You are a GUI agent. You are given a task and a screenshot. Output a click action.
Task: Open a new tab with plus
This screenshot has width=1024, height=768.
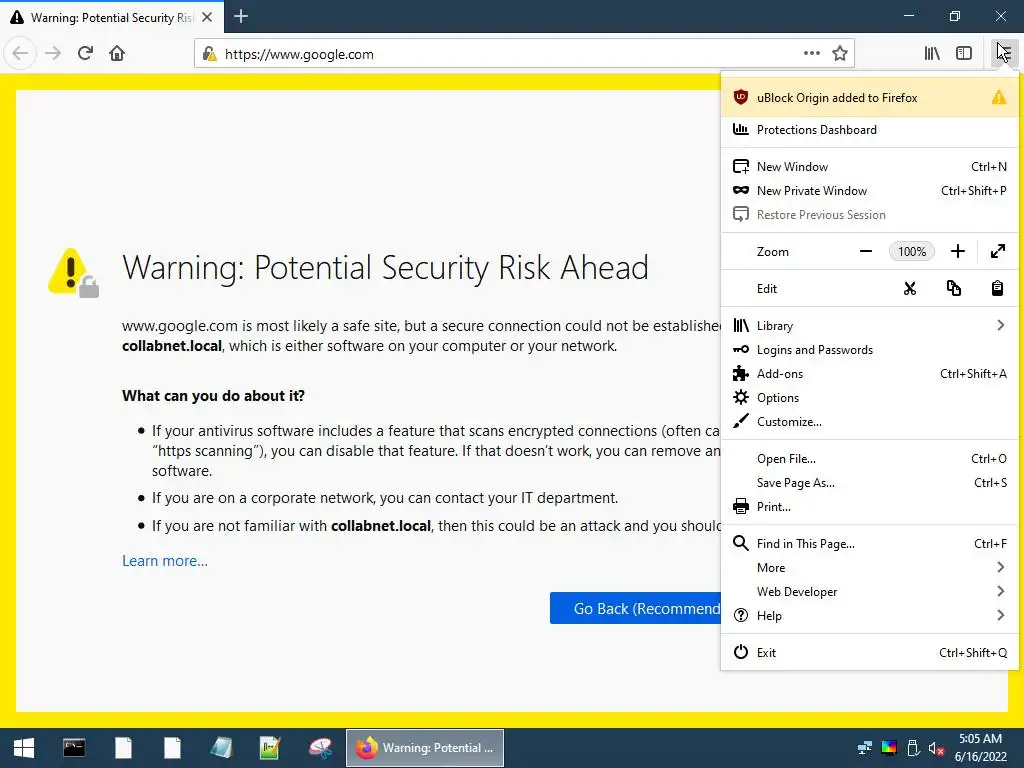pyautogui.click(x=241, y=16)
